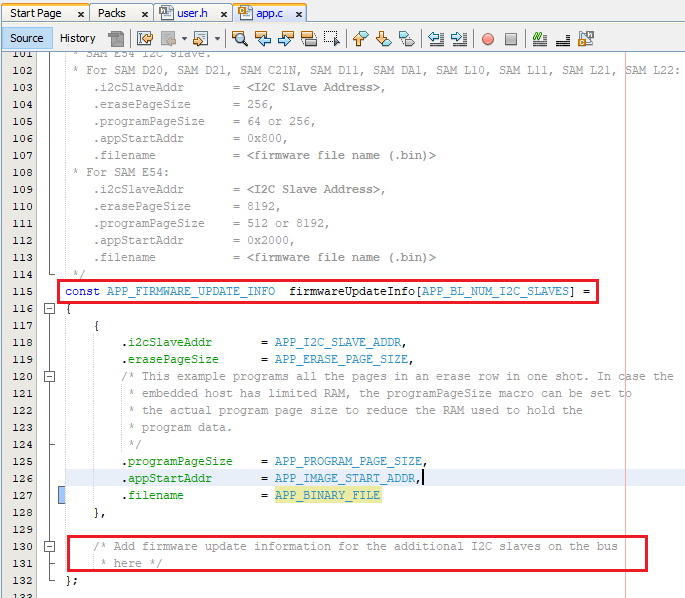Click highlighted APP_BINARY_FILE macro
Image resolution: width=685 pixels, height=598 pixels.
point(328,495)
